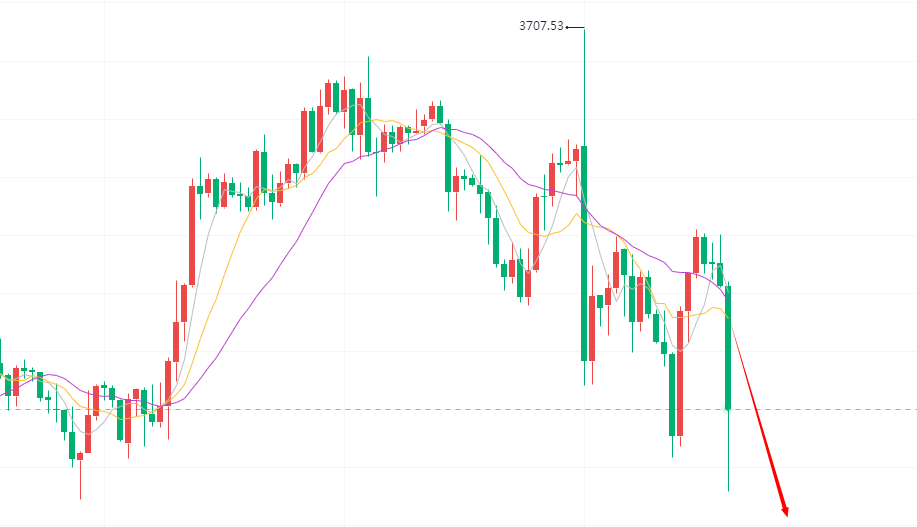Select the tallest red candle in the left rally
The image size is (917, 527).
tap(192, 234)
